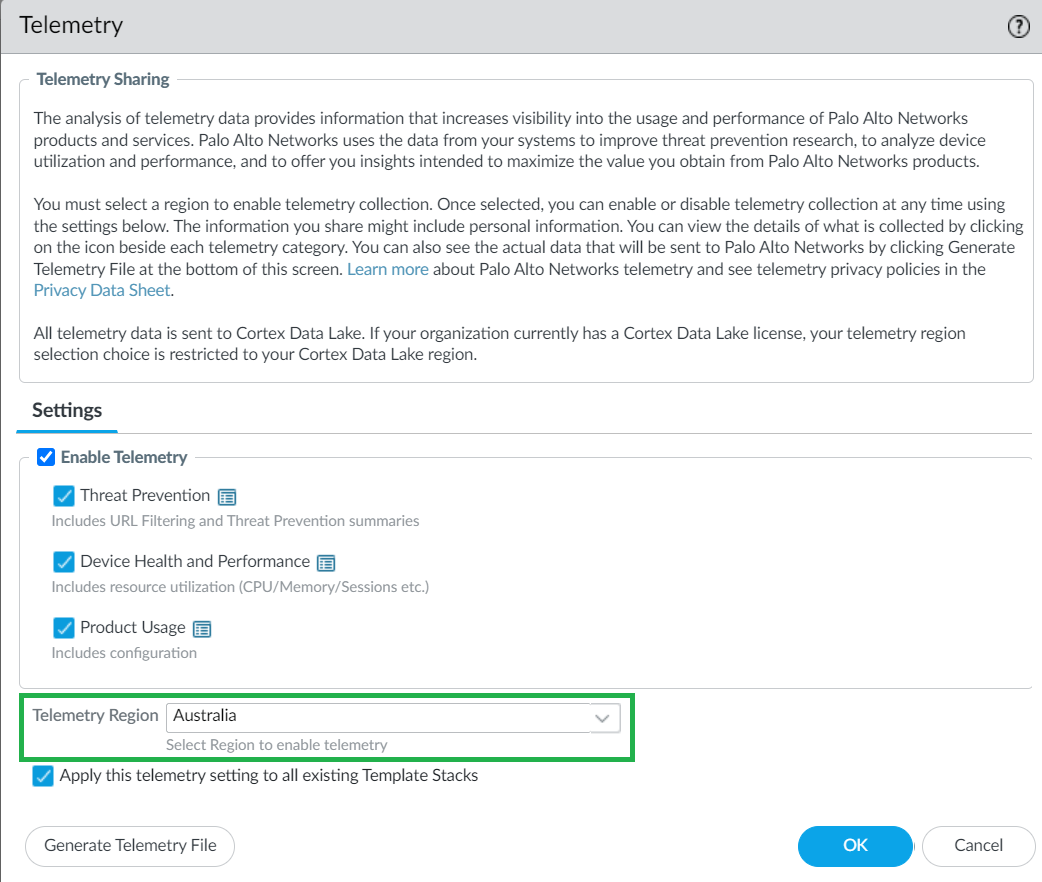The height and width of the screenshot is (882, 1042).
Task: Click the Telemetry dialog title text
Action: click(x=71, y=26)
